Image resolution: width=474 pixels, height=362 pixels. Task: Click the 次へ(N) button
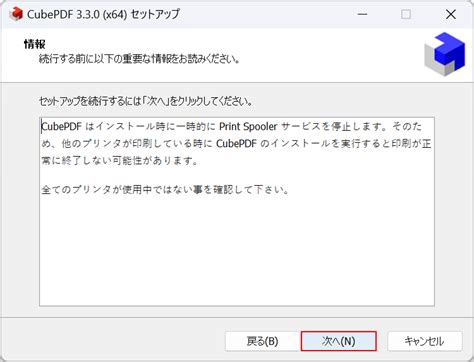[x=339, y=341]
